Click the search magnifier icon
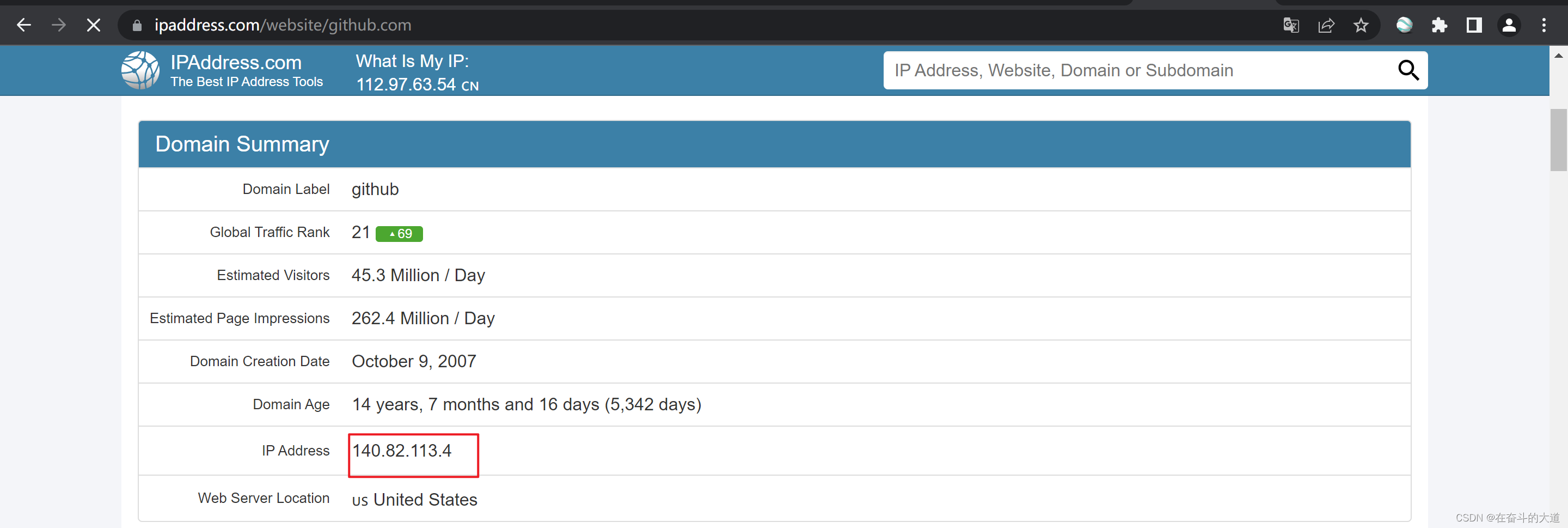Screen dimensions: 1568x528 [x=1408, y=70]
